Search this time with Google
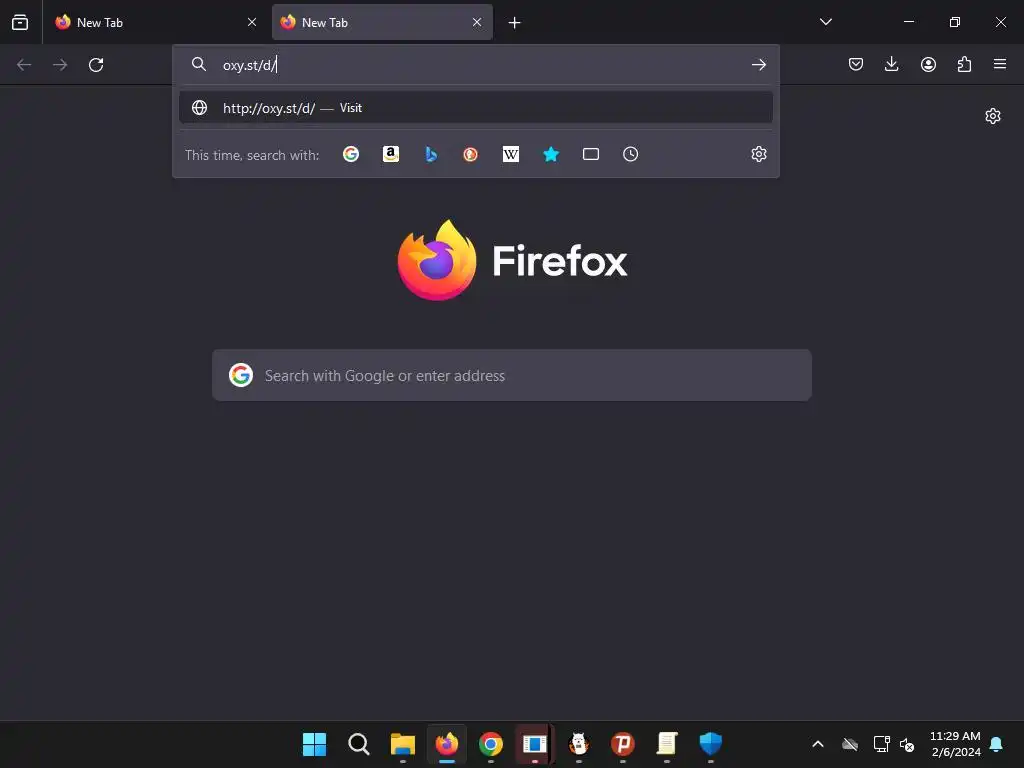 pyautogui.click(x=351, y=154)
